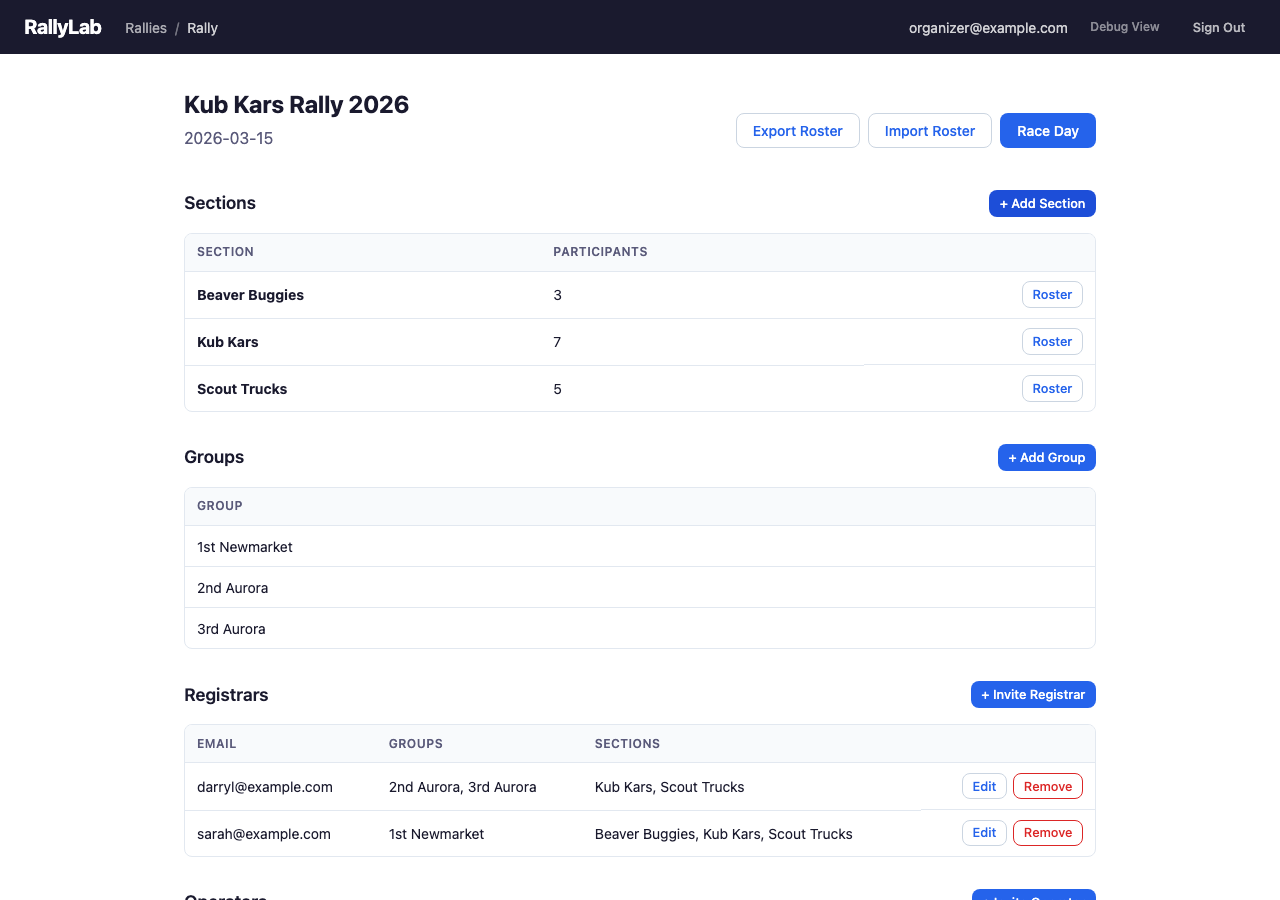1280x900 pixels.
Task: Edit registrar darryl@example.com
Action: coord(984,787)
